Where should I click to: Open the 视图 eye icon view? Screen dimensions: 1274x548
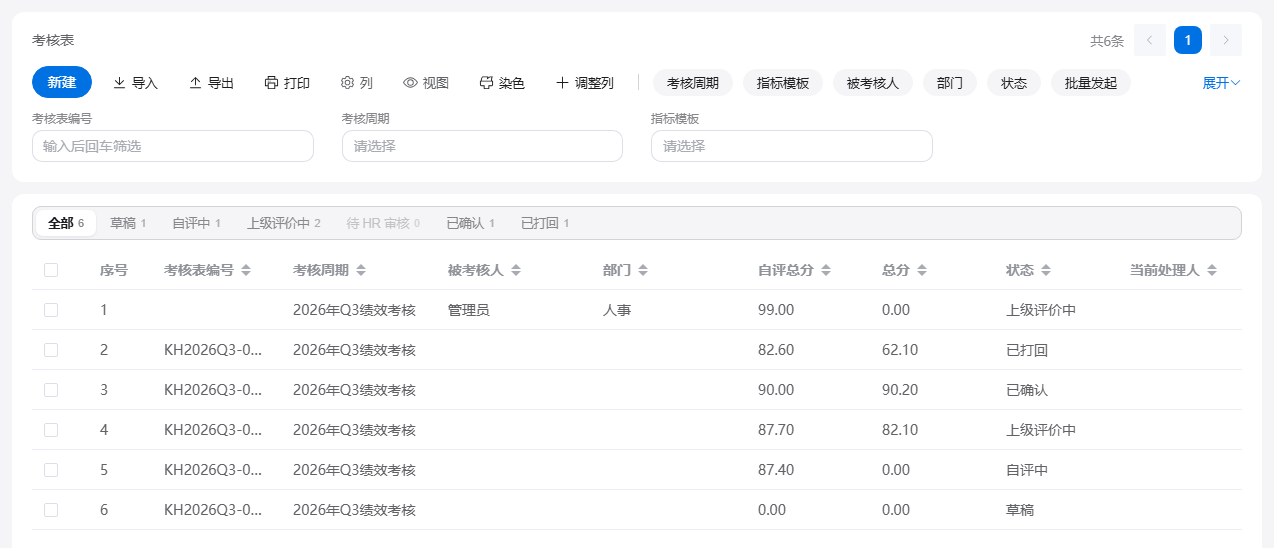click(x=410, y=83)
